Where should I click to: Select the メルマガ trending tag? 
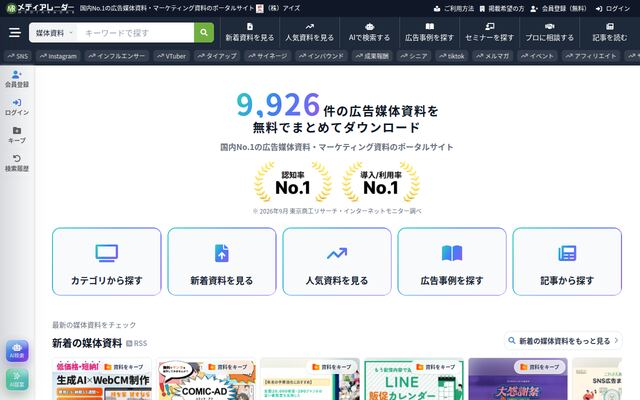pos(493,56)
